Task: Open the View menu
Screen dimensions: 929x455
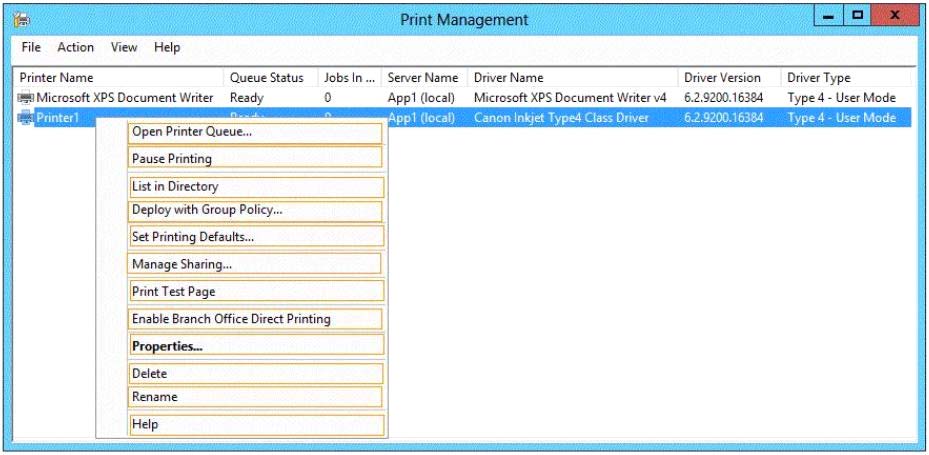Action: click(124, 47)
